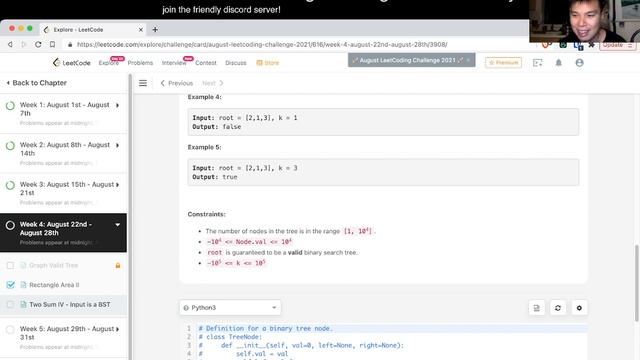This screenshot has width=640, height=360.
Task: Open the Interview menu
Action: (174, 63)
